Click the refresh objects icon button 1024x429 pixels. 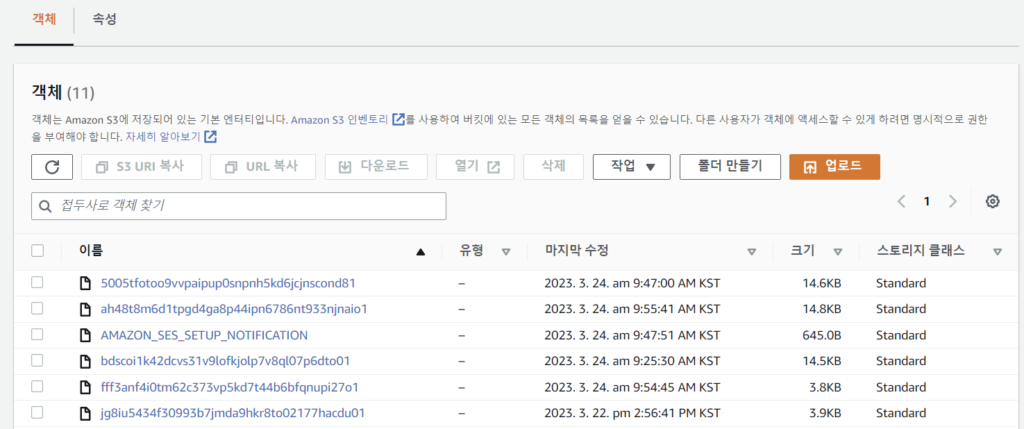point(52,167)
